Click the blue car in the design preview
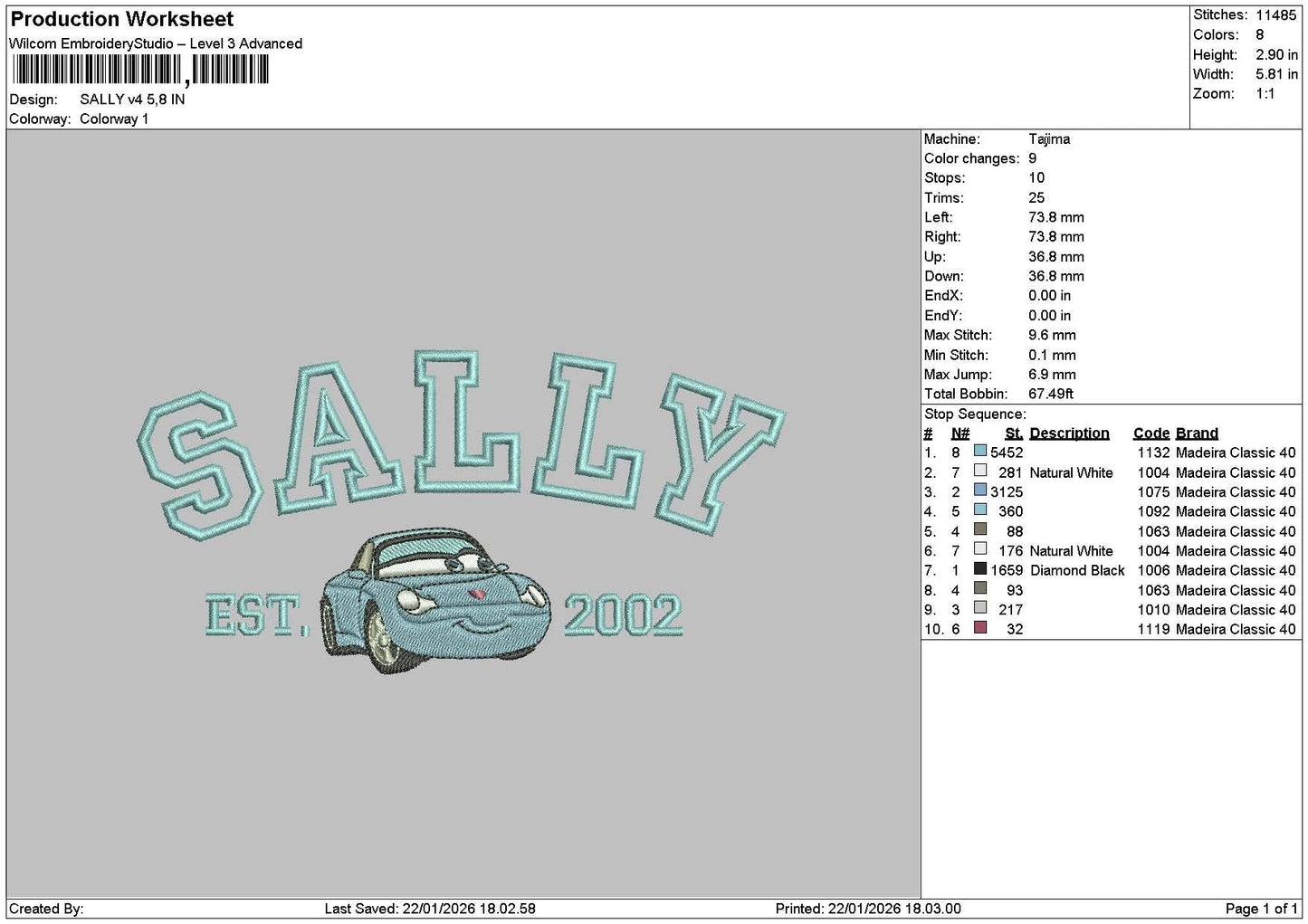The width and height of the screenshot is (1308, 924). tap(435, 603)
